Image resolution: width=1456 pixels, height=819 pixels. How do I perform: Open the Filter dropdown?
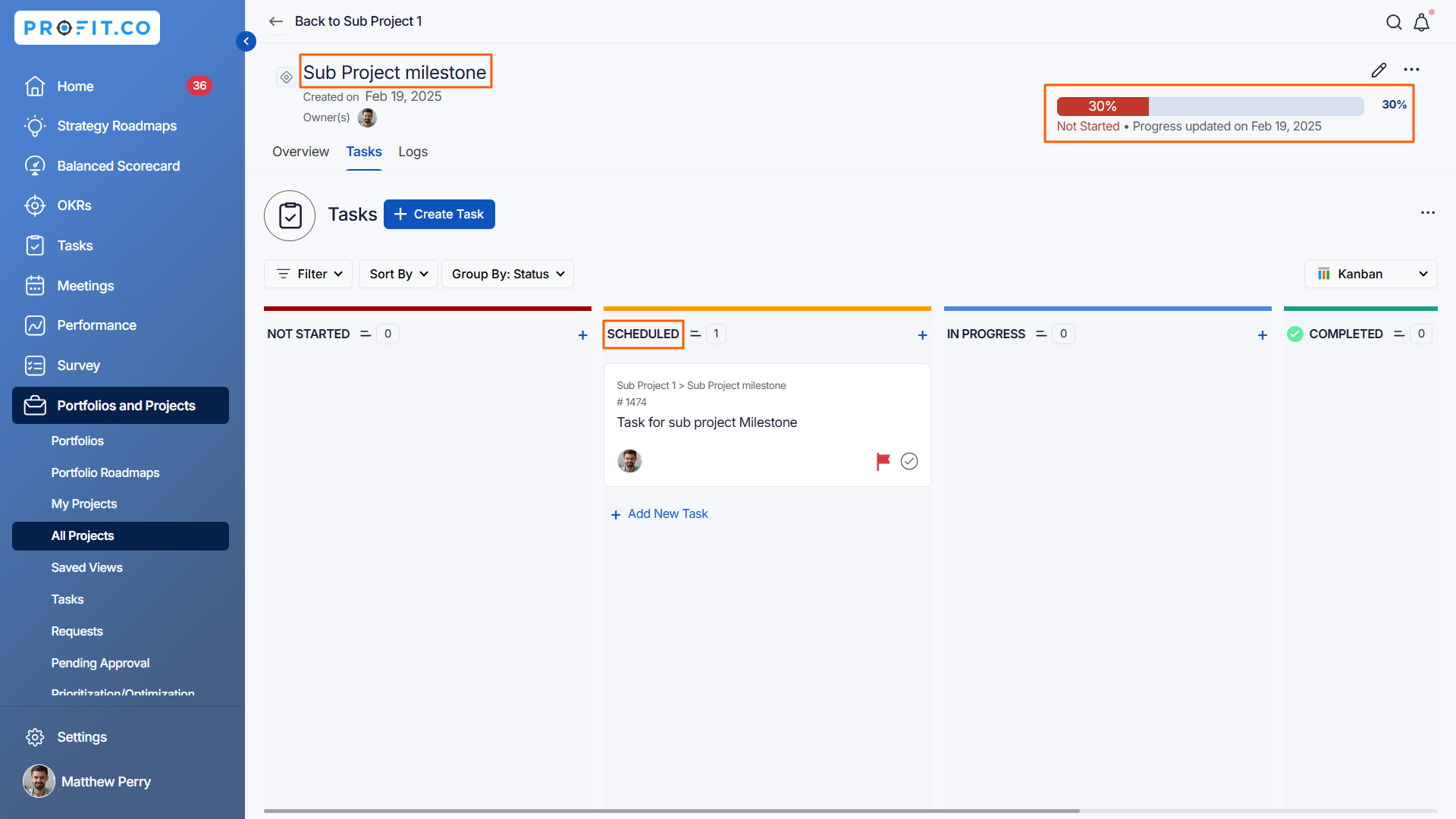[x=309, y=274]
